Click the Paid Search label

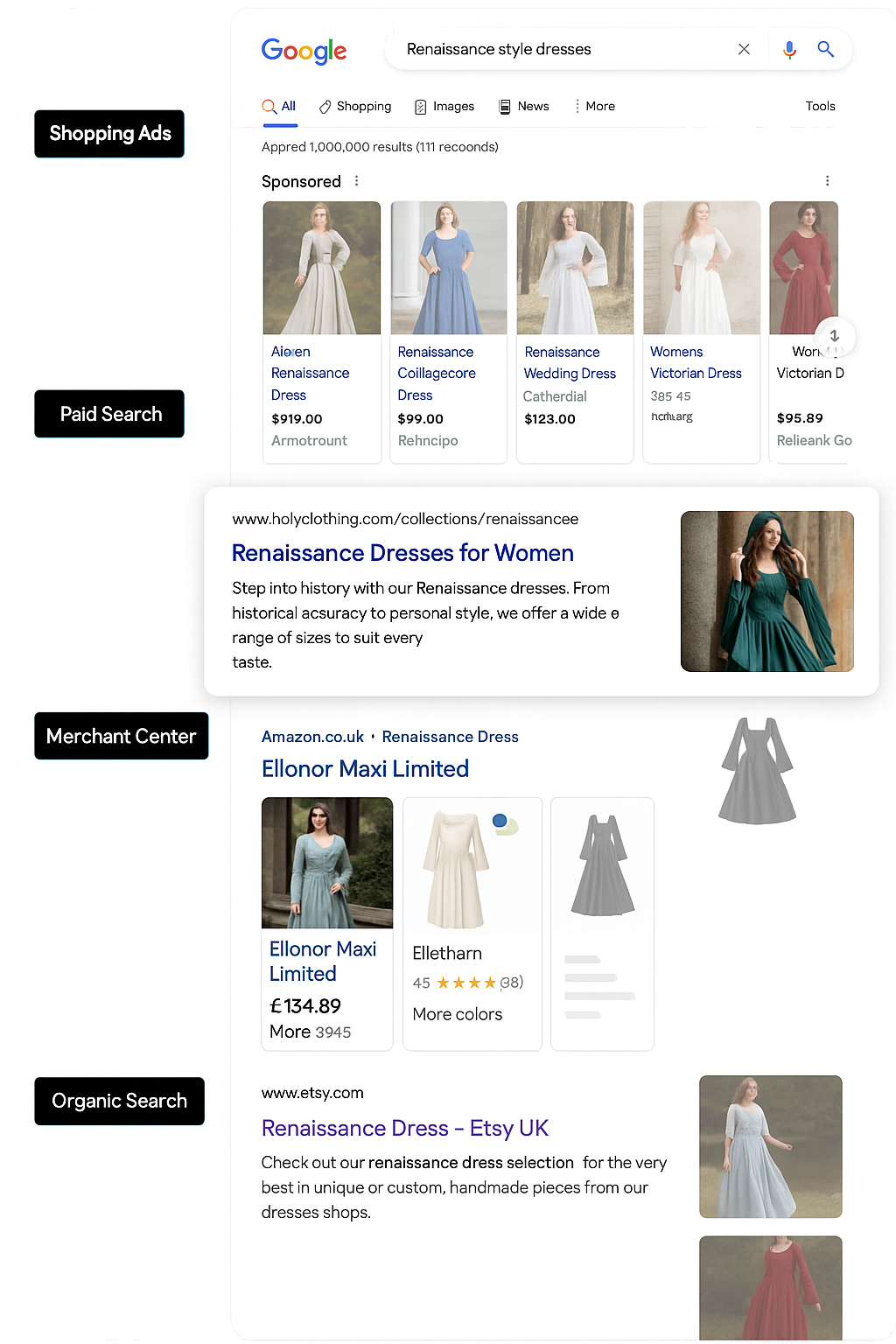(109, 414)
